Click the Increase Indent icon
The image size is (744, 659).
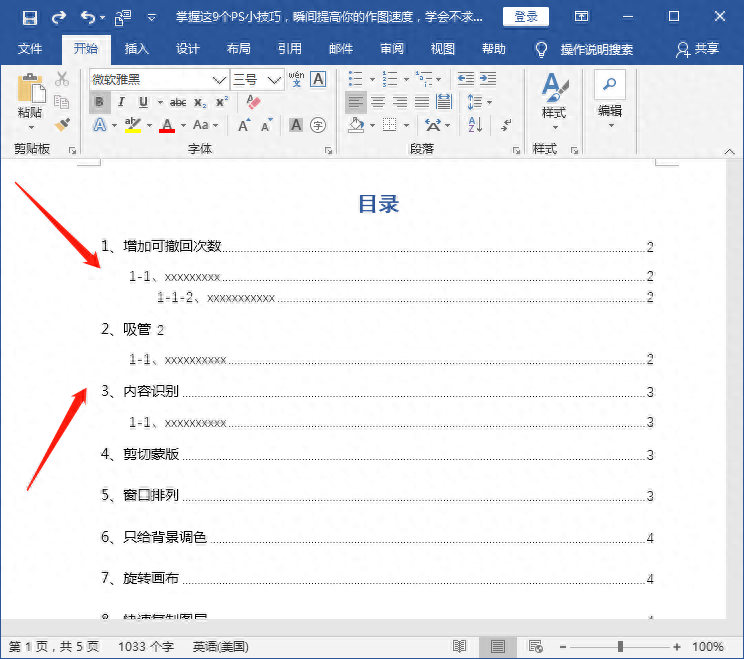(489, 79)
